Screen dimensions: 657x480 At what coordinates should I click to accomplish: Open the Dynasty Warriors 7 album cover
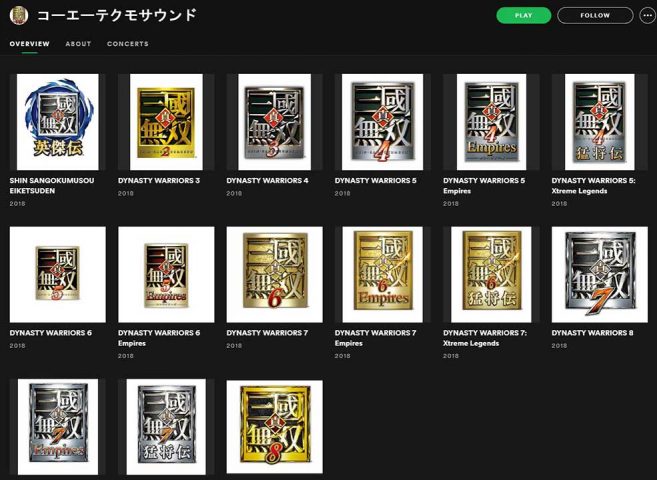pyautogui.click(x=274, y=274)
